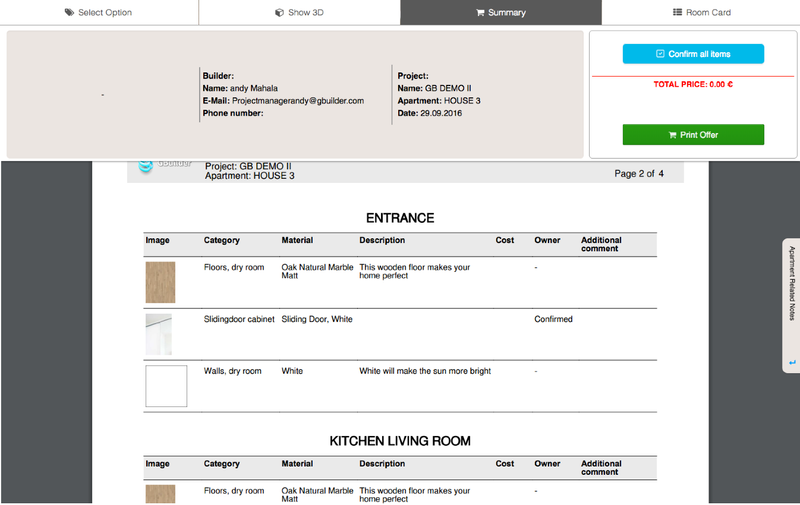Image resolution: width=800 pixels, height=505 pixels.
Task: Click Sliding Door, White material cell
Action: click(317, 319)
